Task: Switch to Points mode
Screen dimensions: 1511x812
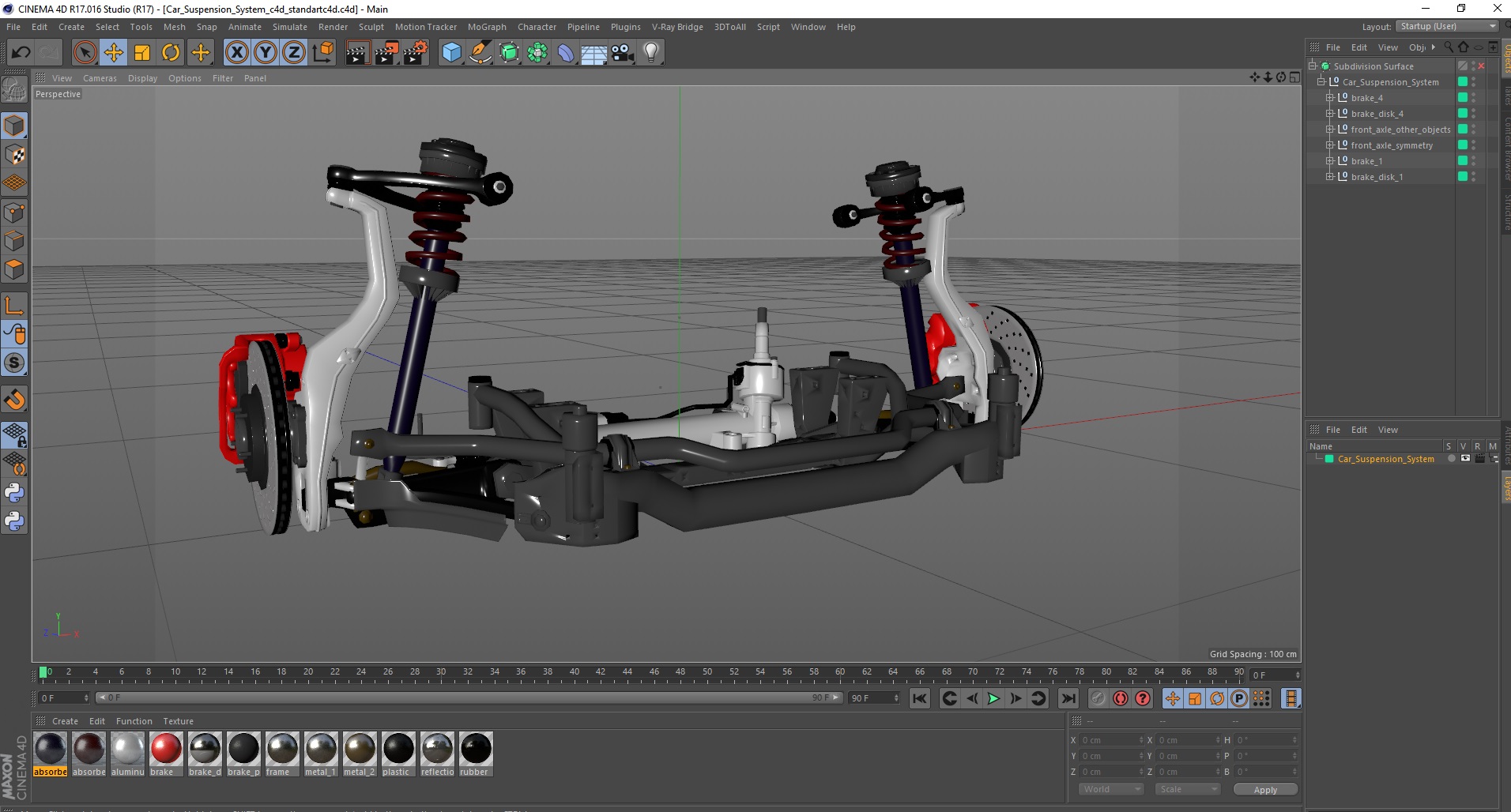Action: [14, 212]
